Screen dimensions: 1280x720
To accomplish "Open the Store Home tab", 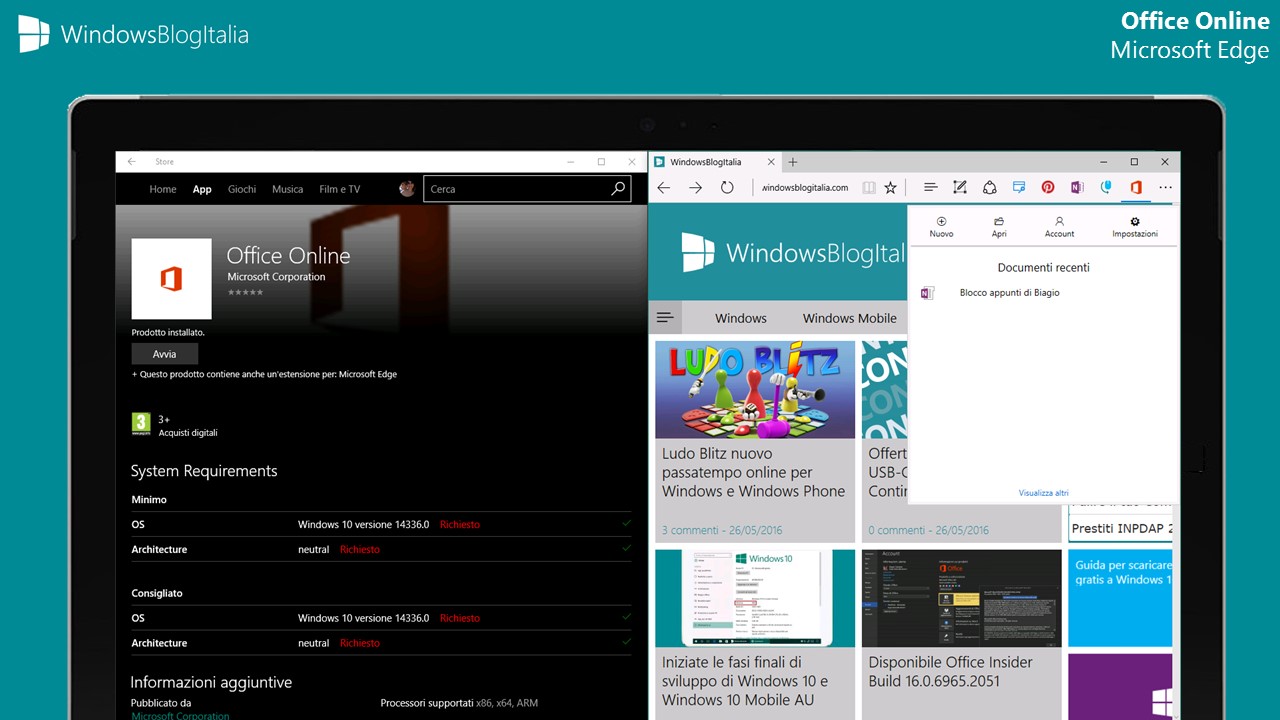I will pyautogui.click(x=163, y=189).
